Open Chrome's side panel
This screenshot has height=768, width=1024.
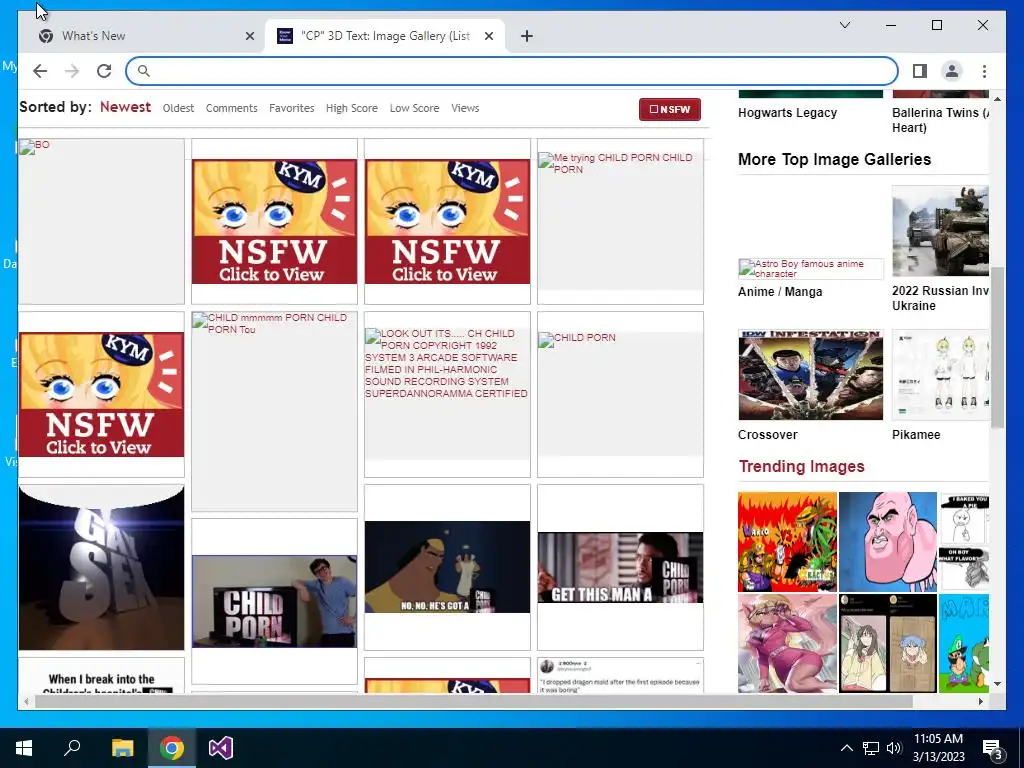click(920, 71)
